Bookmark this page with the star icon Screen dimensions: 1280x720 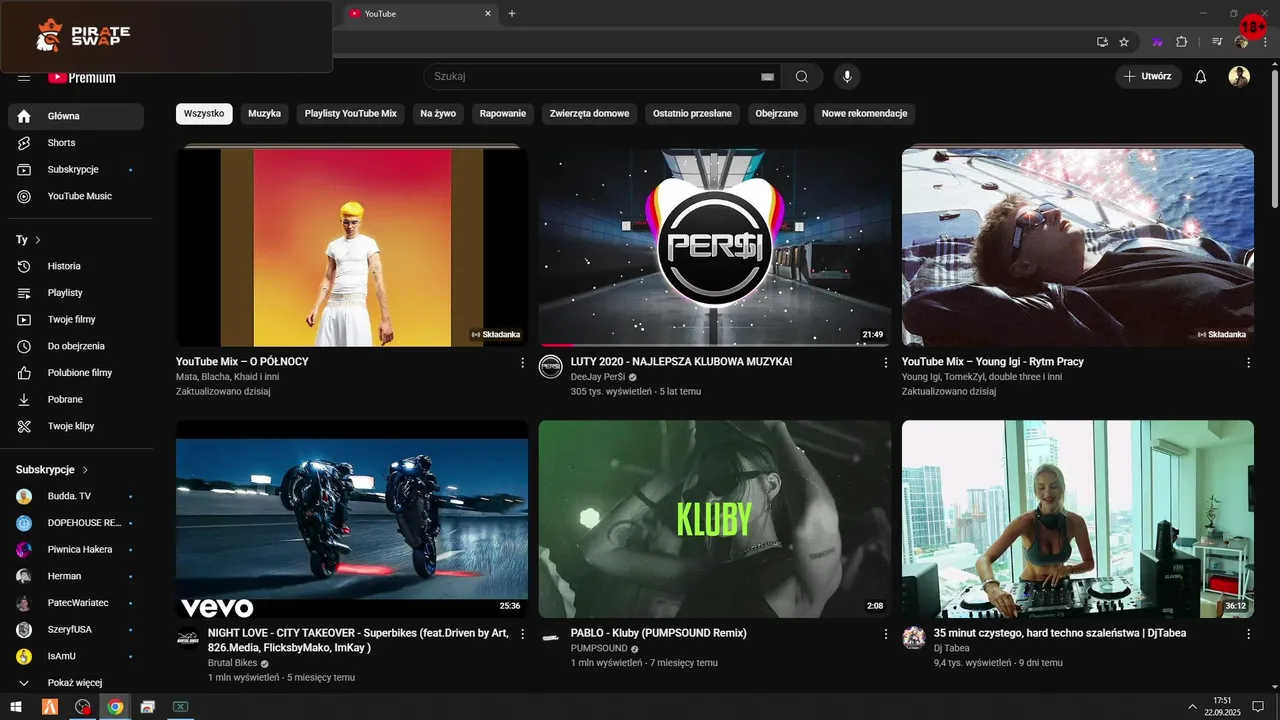1124,42
